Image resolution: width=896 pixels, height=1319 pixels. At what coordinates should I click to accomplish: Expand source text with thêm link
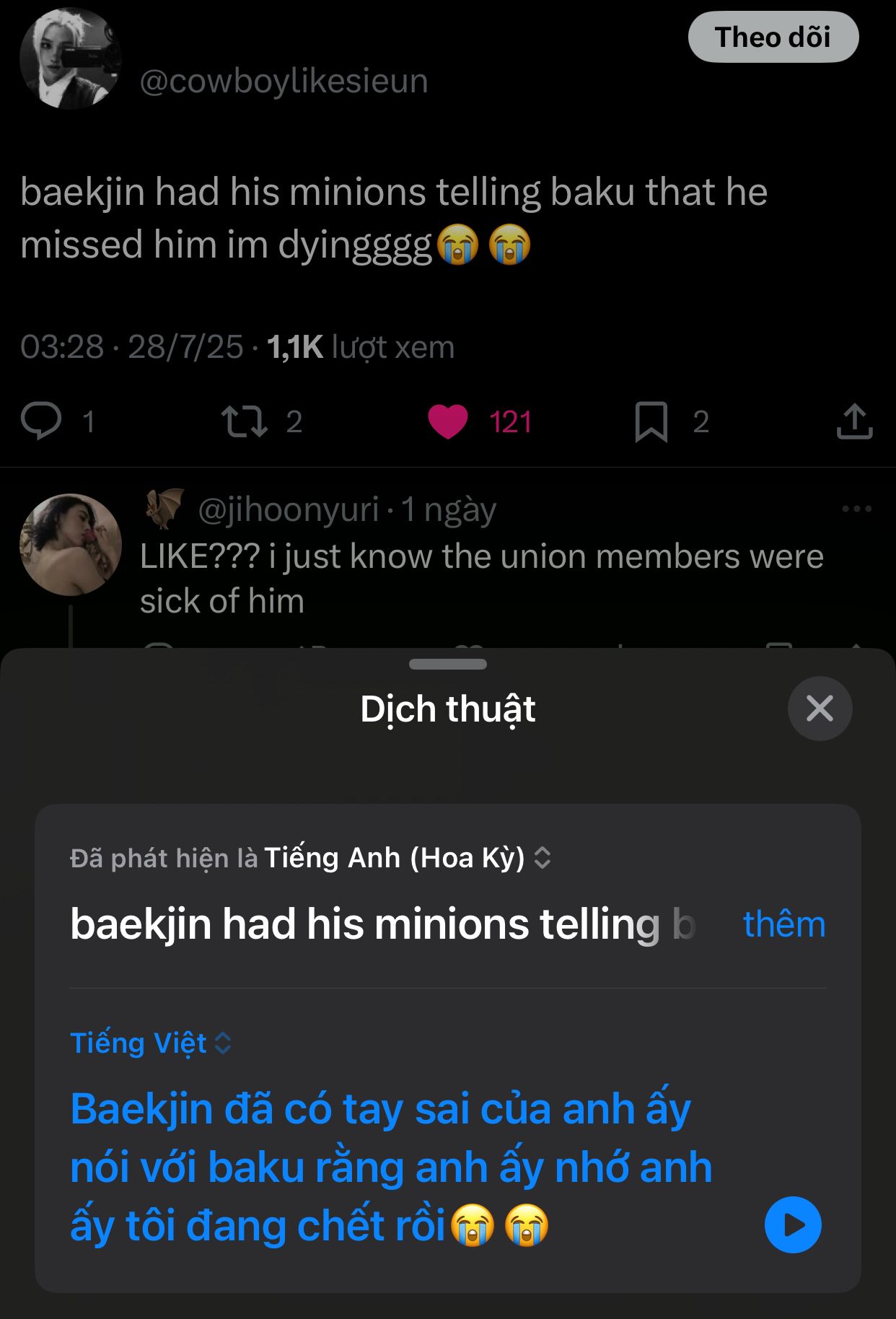(x=783, y=924)
